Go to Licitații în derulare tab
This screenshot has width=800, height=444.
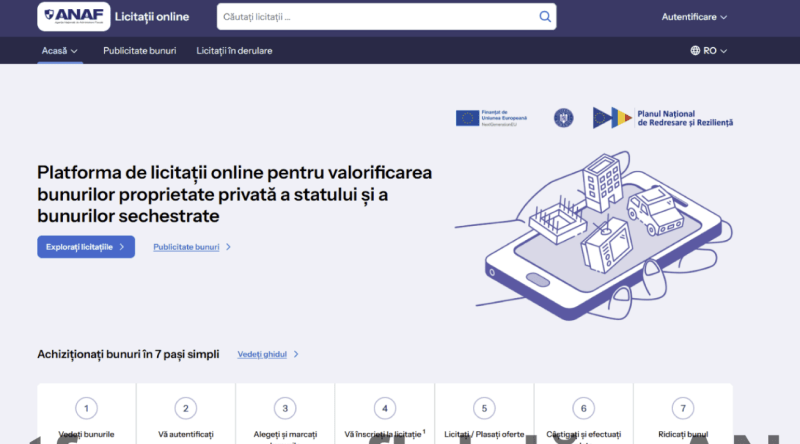234,50
